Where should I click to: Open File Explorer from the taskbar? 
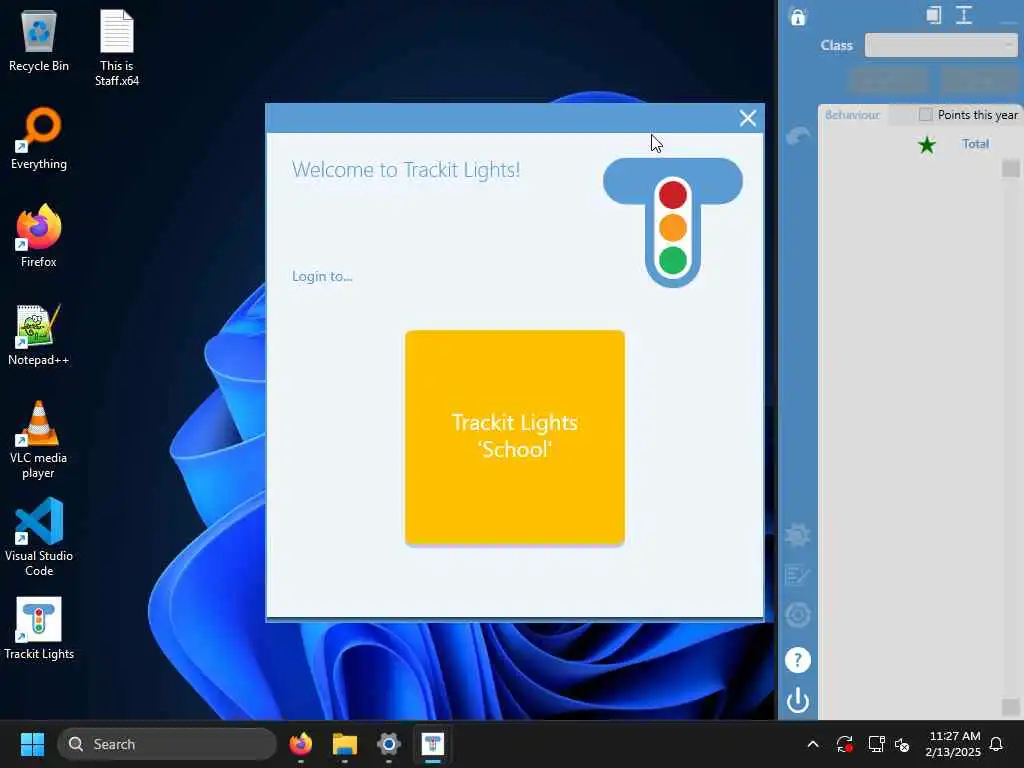pyautogui.click(x=345, y=744)
